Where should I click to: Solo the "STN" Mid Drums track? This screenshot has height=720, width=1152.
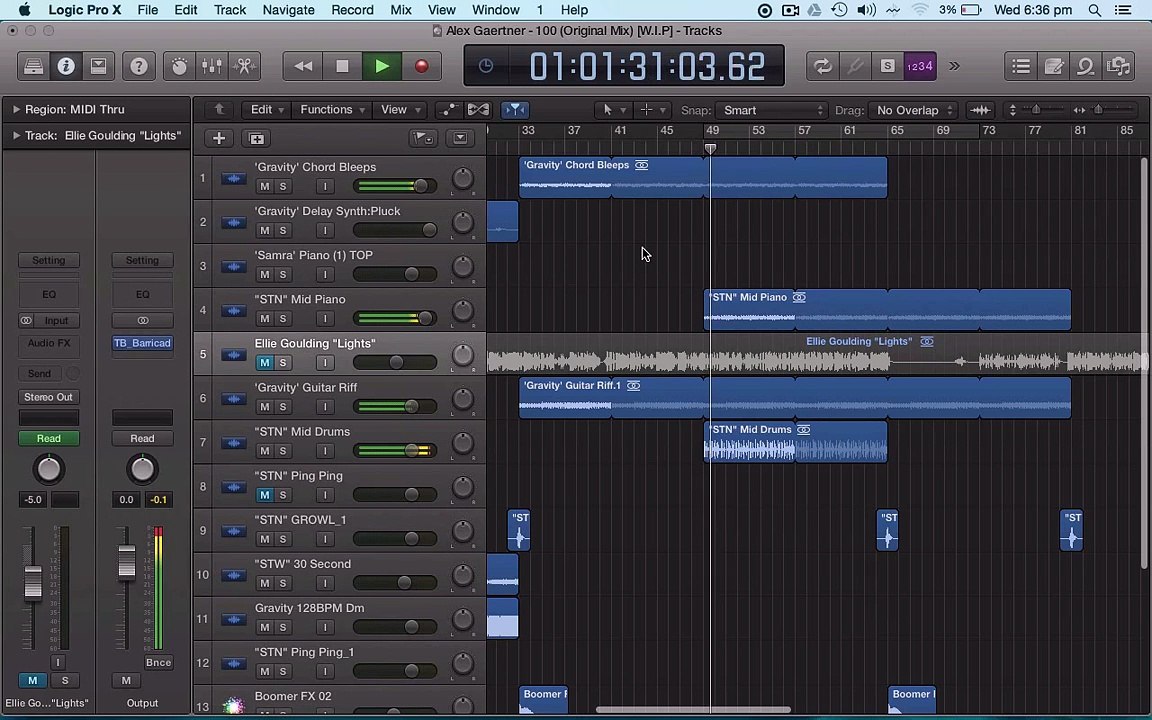click(x=282, y=450)
